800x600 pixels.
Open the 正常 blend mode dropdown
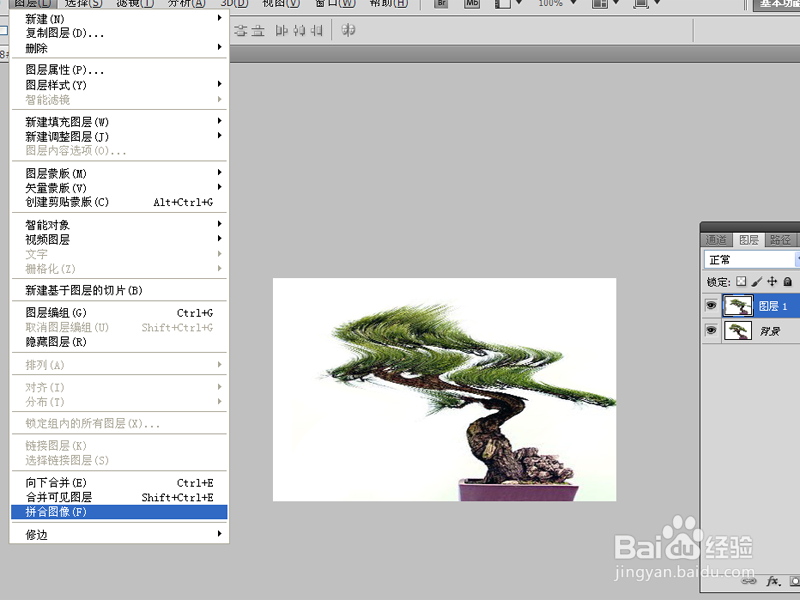pyautogui.click(x=752, y=260)
